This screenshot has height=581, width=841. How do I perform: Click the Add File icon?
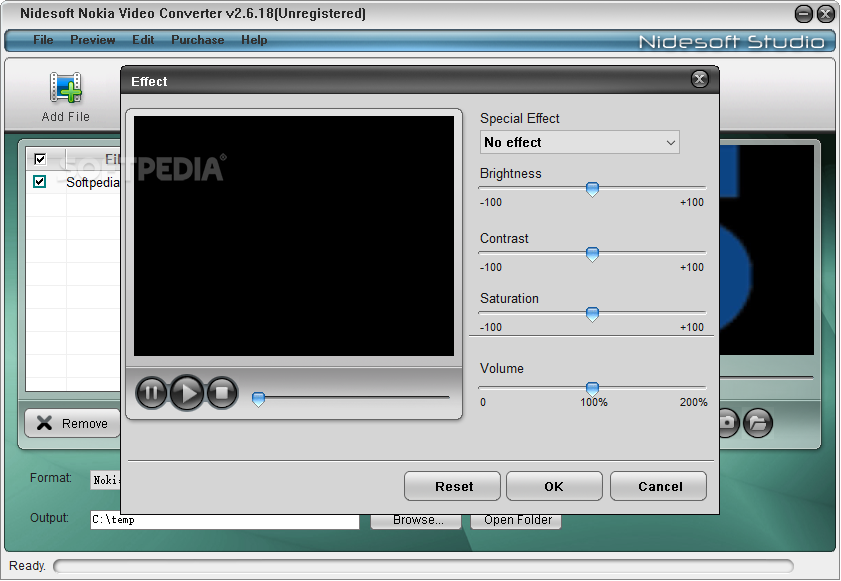pos(65,87)
